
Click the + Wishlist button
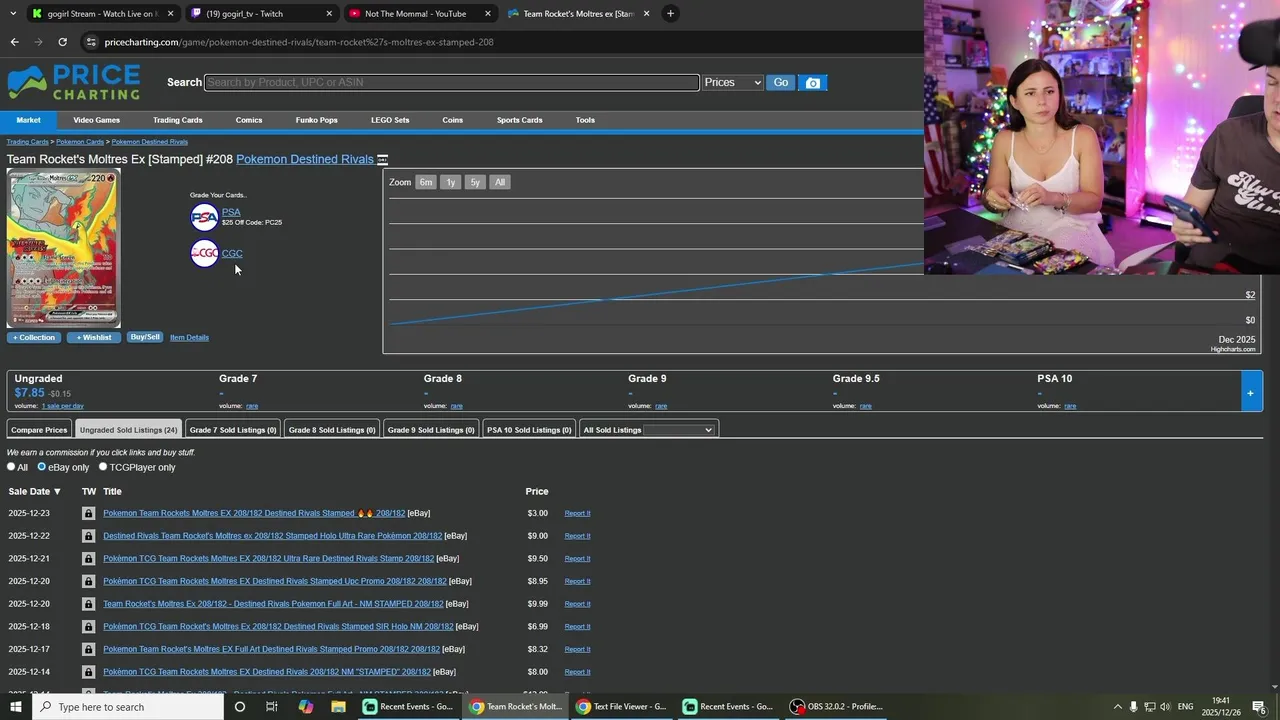click(x=94, y=338)
